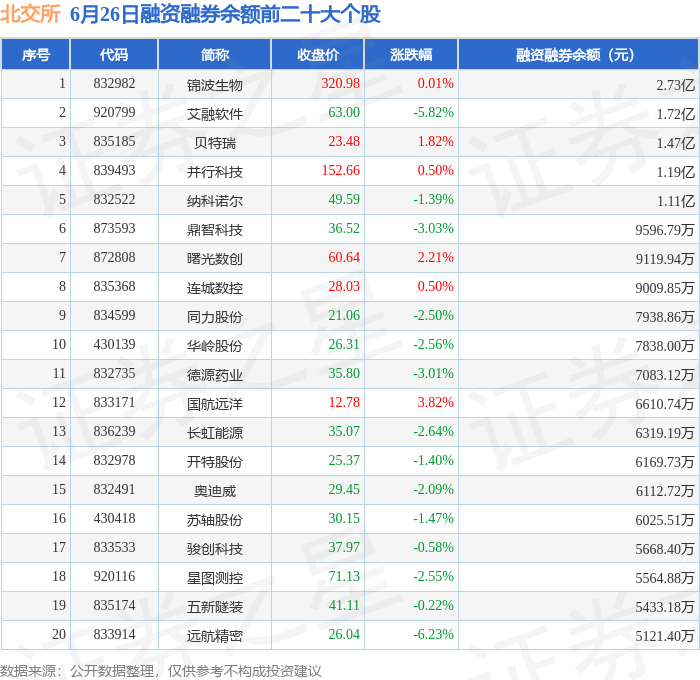
Task: Click change percentage -0.58%
Action: click(x=433, y=548)
